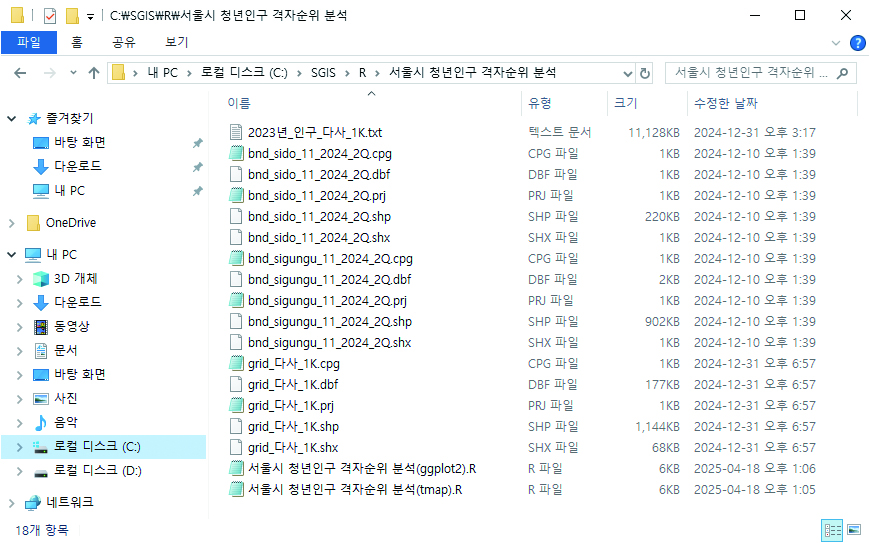Image resolution: width=870 pixels, height=543 pixels.
Task: Click the Properties quick access icon
Action: click(x=50, y=16)
